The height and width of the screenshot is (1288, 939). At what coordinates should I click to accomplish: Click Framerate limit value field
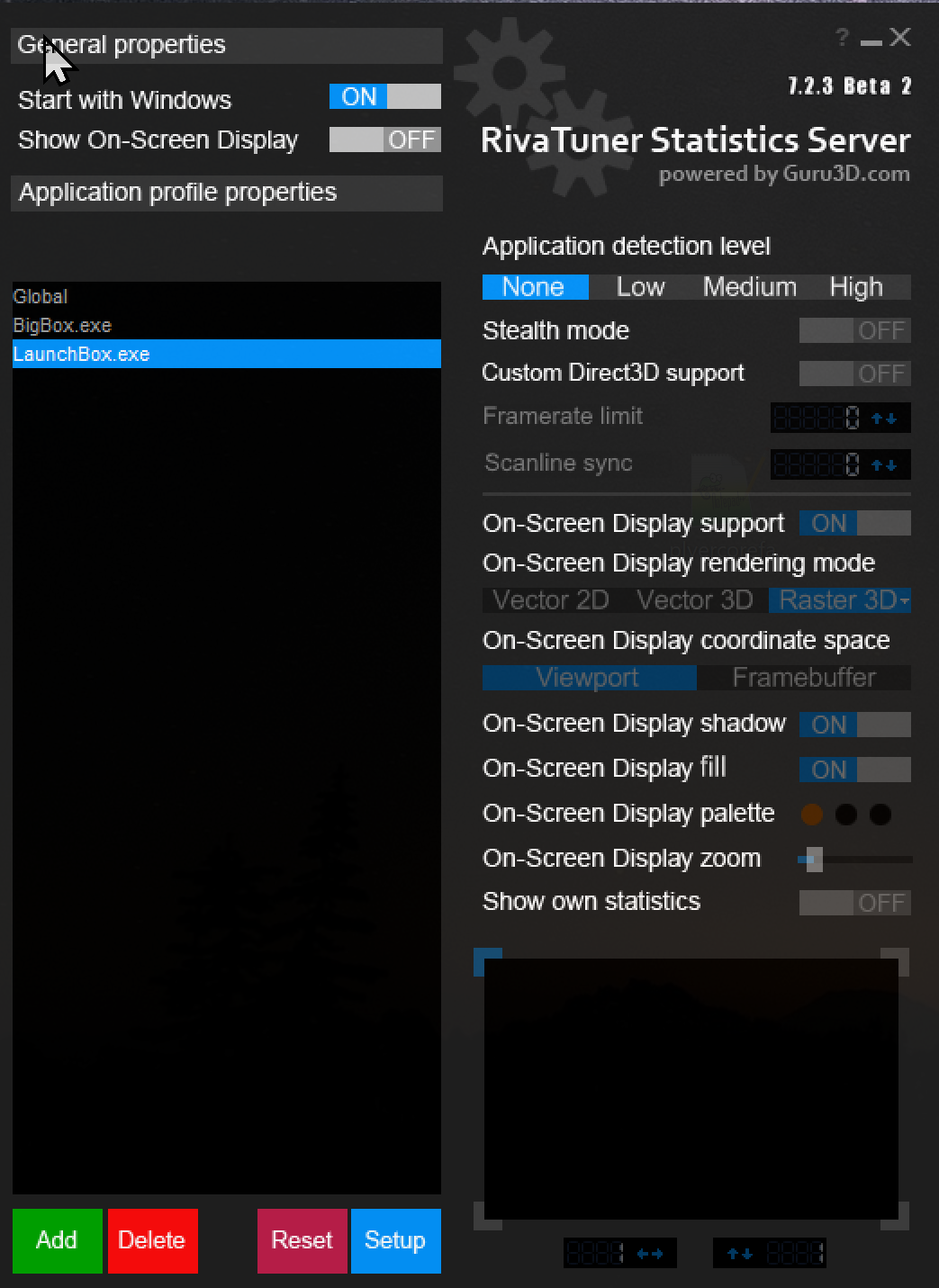[x=817, y=418]
